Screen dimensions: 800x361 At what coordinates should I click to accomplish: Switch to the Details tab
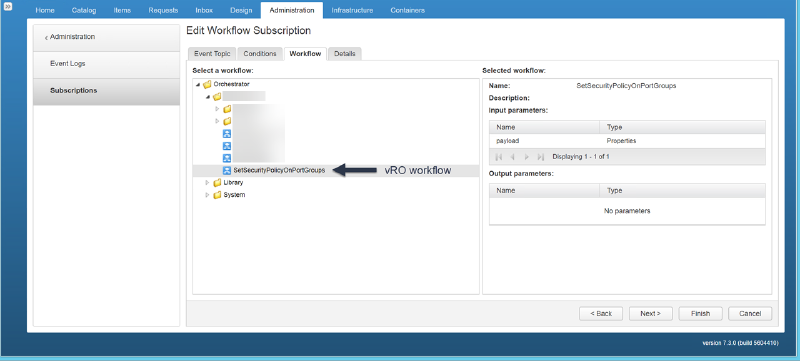click(x=345, y=54)
